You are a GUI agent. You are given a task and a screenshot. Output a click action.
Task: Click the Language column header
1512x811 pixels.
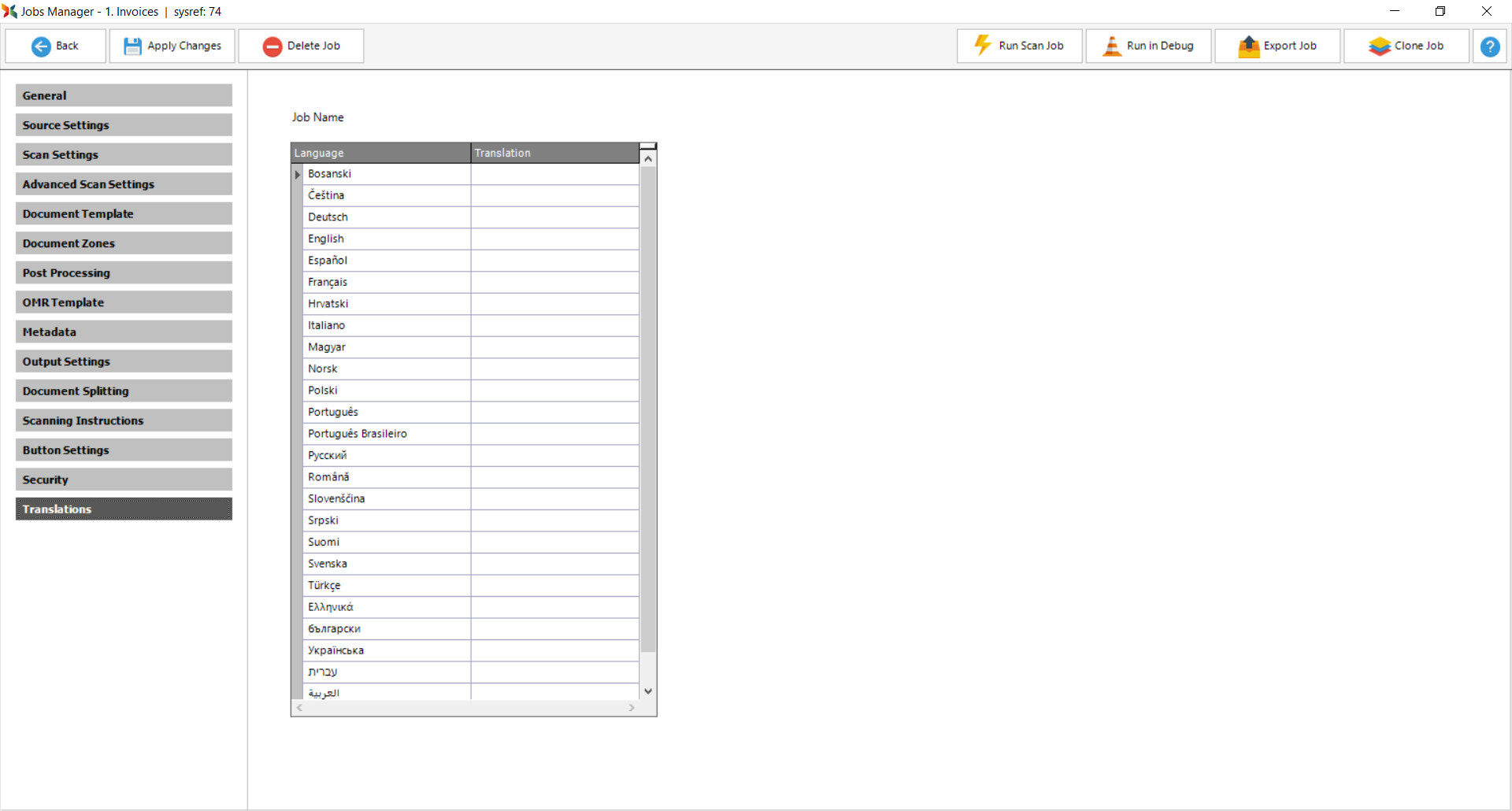click(381, 153)
